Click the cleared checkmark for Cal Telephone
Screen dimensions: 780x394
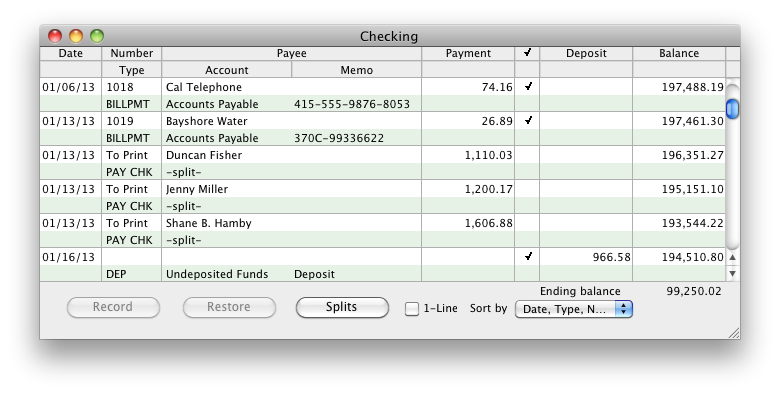click(x=528, y=87)
